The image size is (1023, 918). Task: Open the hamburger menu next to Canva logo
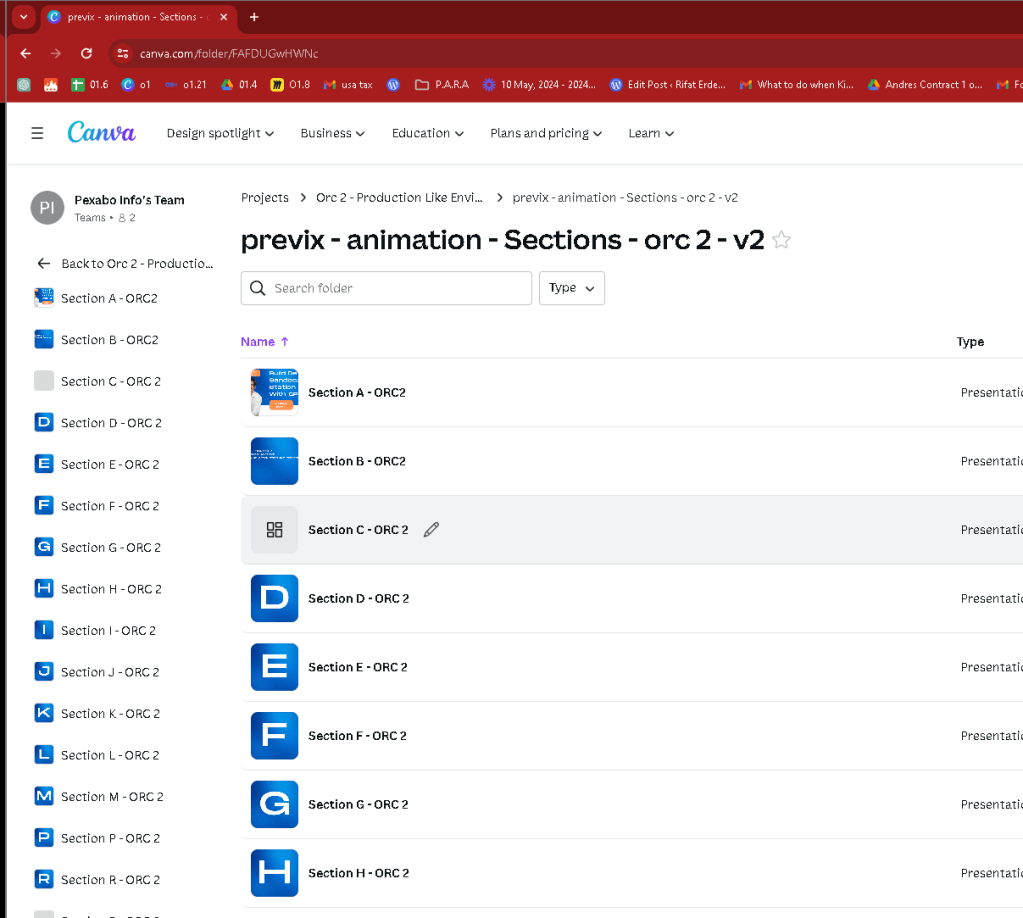click(x=37, y=133)
